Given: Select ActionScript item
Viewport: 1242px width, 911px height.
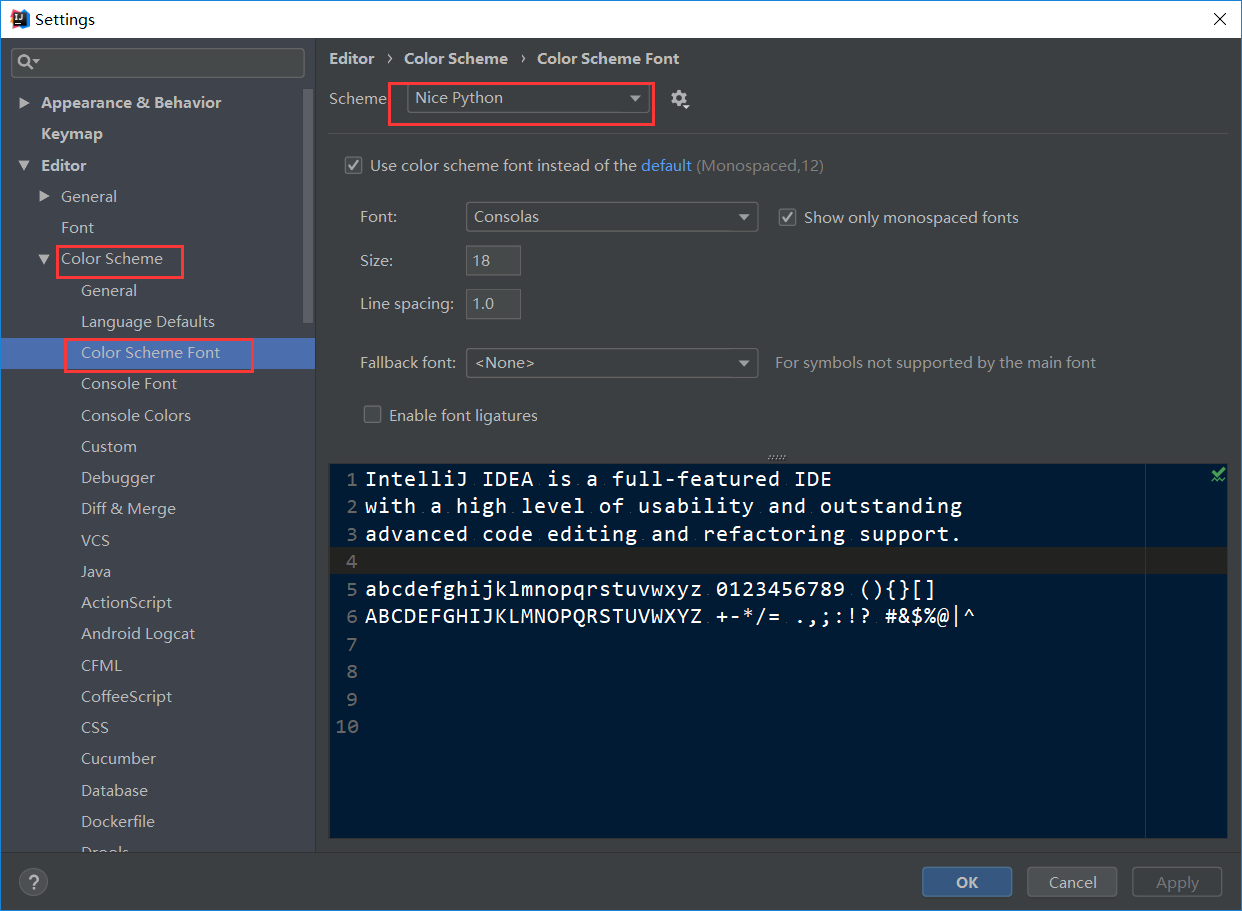Looking at the screenshot, I should (x=126, y=603).
